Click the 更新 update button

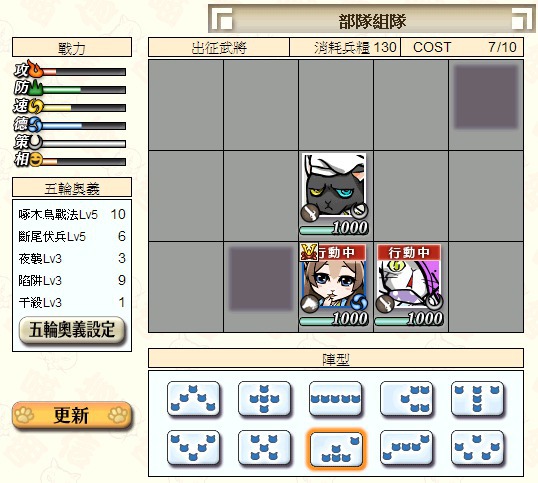pyautogui.click(x=72, y=415)
